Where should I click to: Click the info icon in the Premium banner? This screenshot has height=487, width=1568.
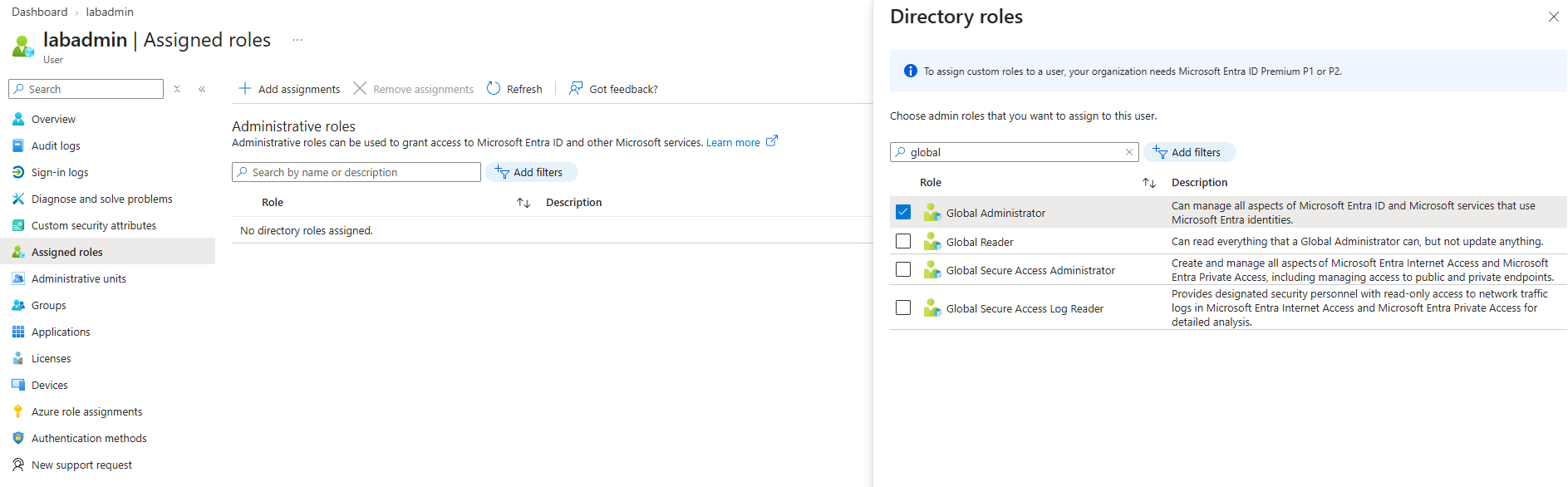(x=911, y=71)
